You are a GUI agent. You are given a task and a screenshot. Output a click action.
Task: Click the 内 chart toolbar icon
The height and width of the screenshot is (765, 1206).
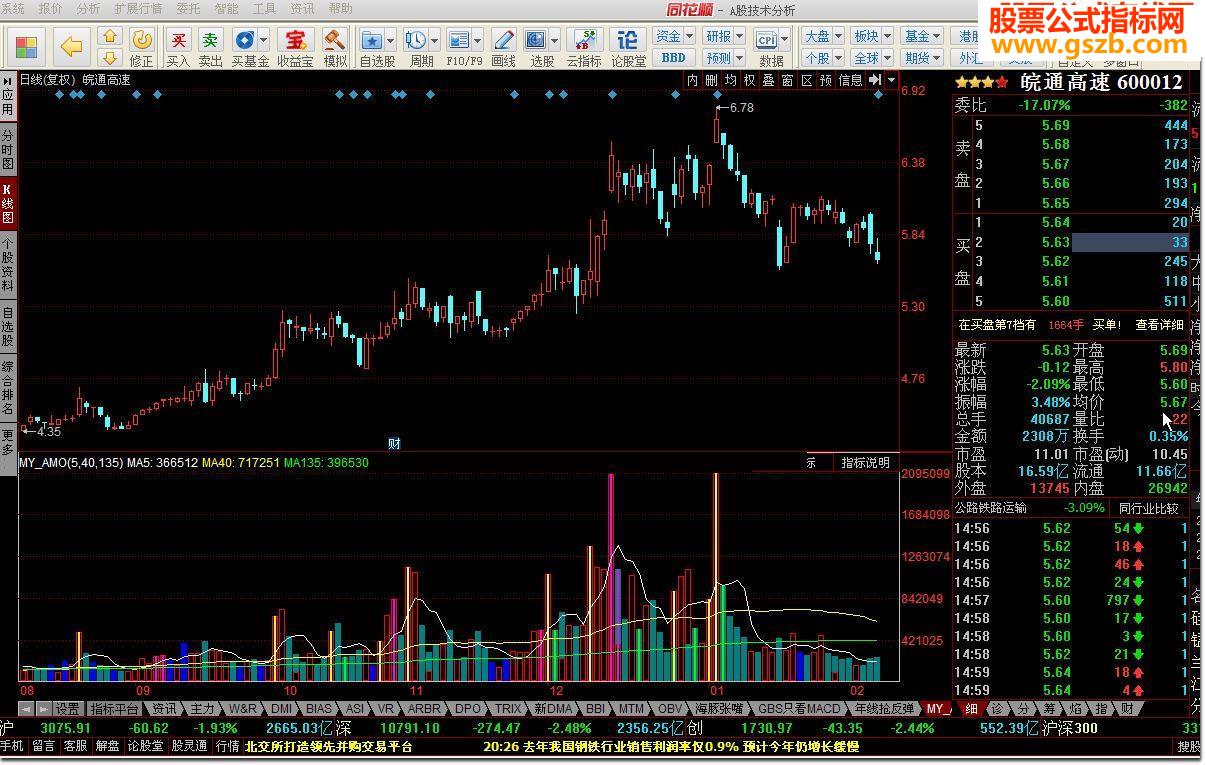coord(693,80)
